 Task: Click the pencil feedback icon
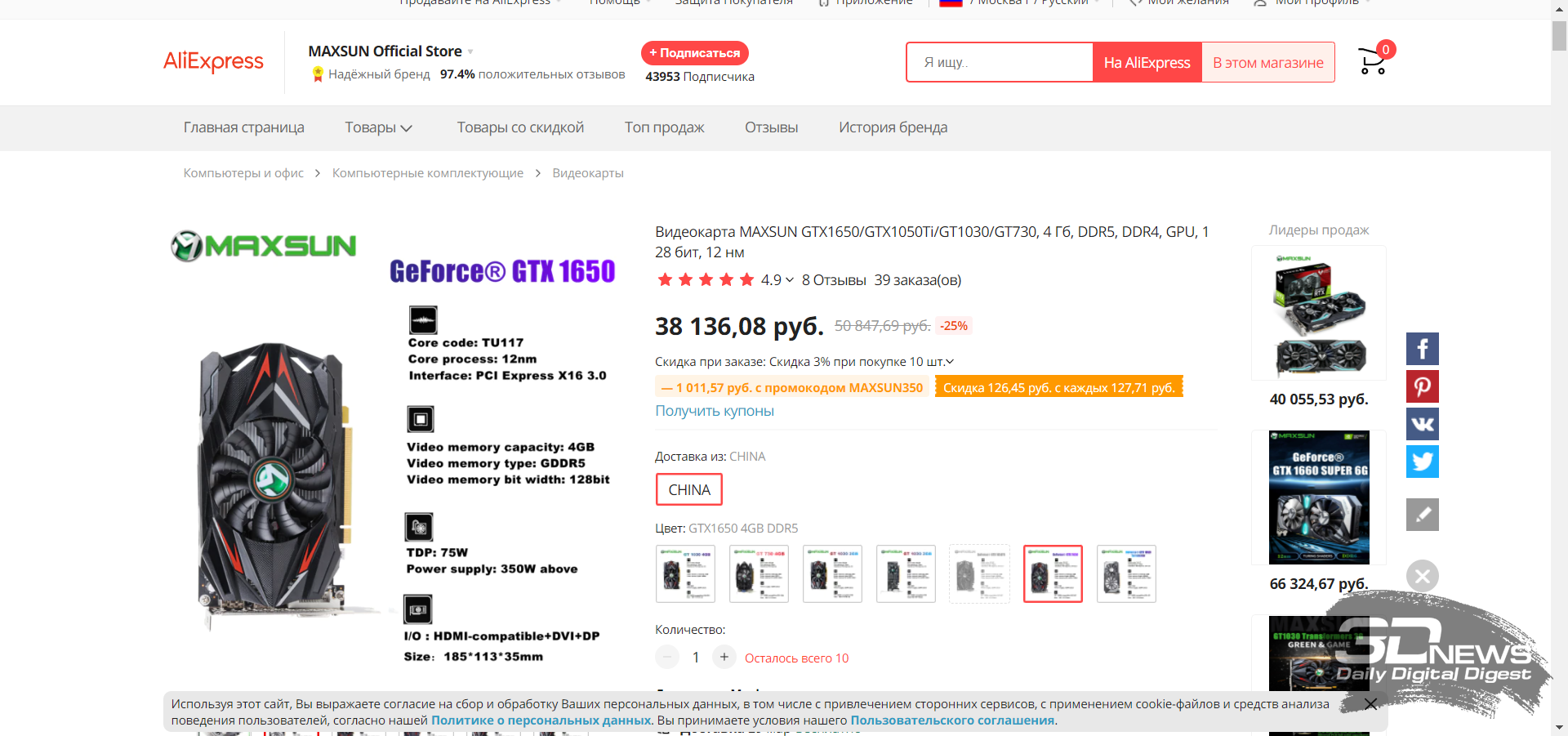pos(1422,515)
